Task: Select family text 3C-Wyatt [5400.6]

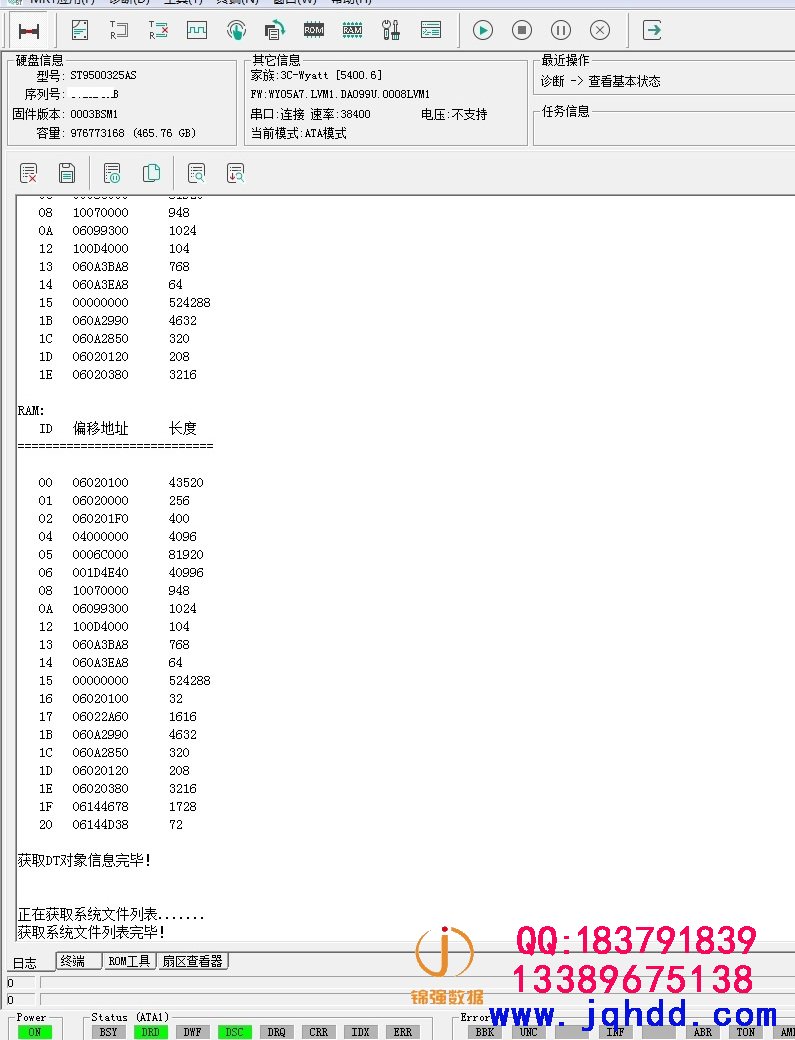Action: (331, 75)
